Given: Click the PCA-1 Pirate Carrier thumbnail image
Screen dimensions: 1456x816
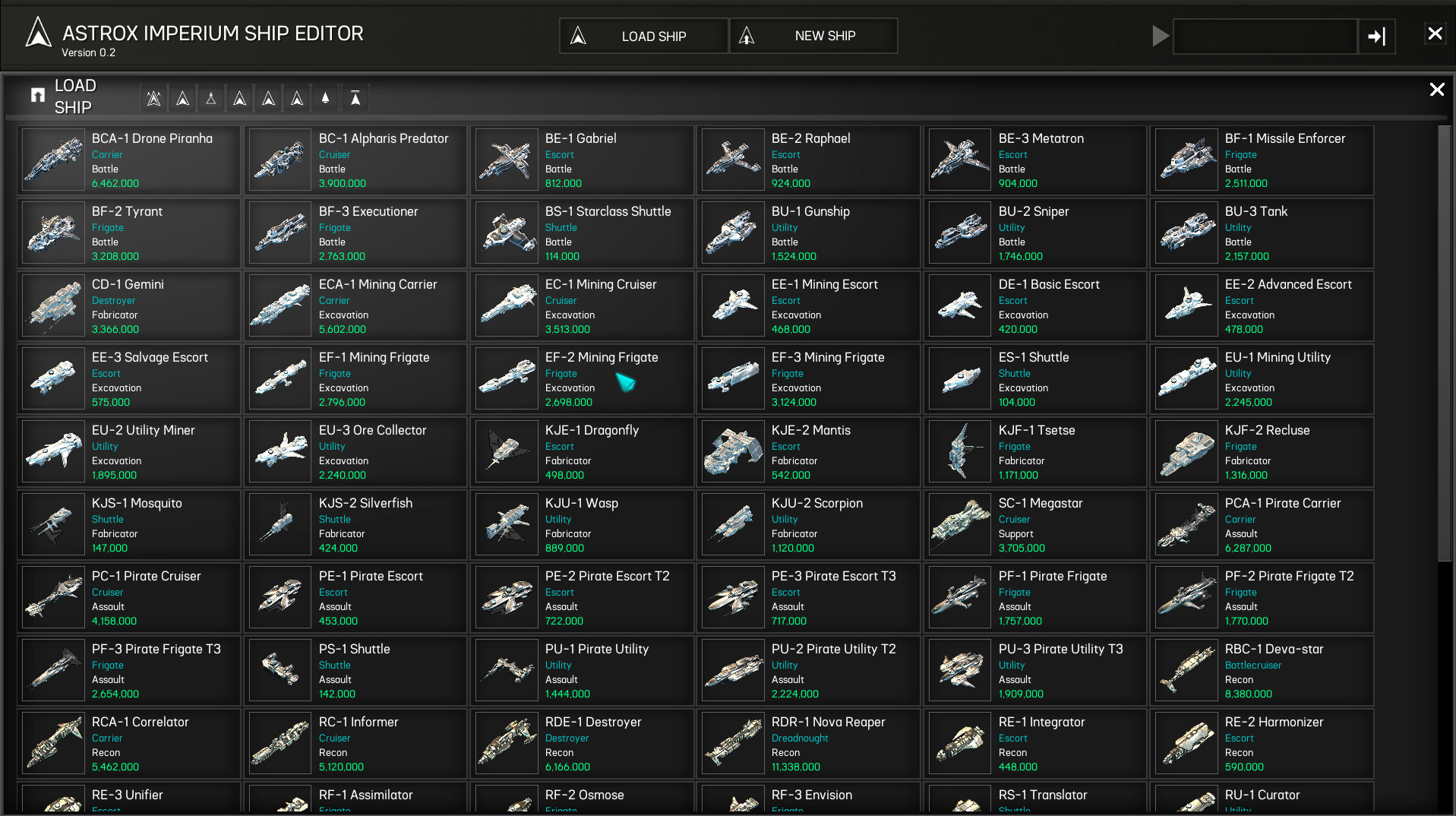Looking at the screenshot, I should coord(1186,524).
